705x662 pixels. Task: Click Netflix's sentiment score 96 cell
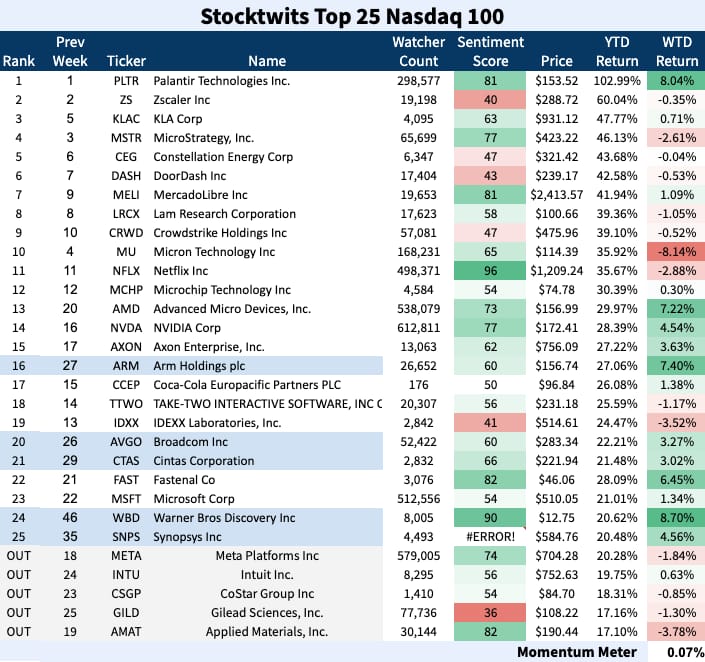(490, 271)
